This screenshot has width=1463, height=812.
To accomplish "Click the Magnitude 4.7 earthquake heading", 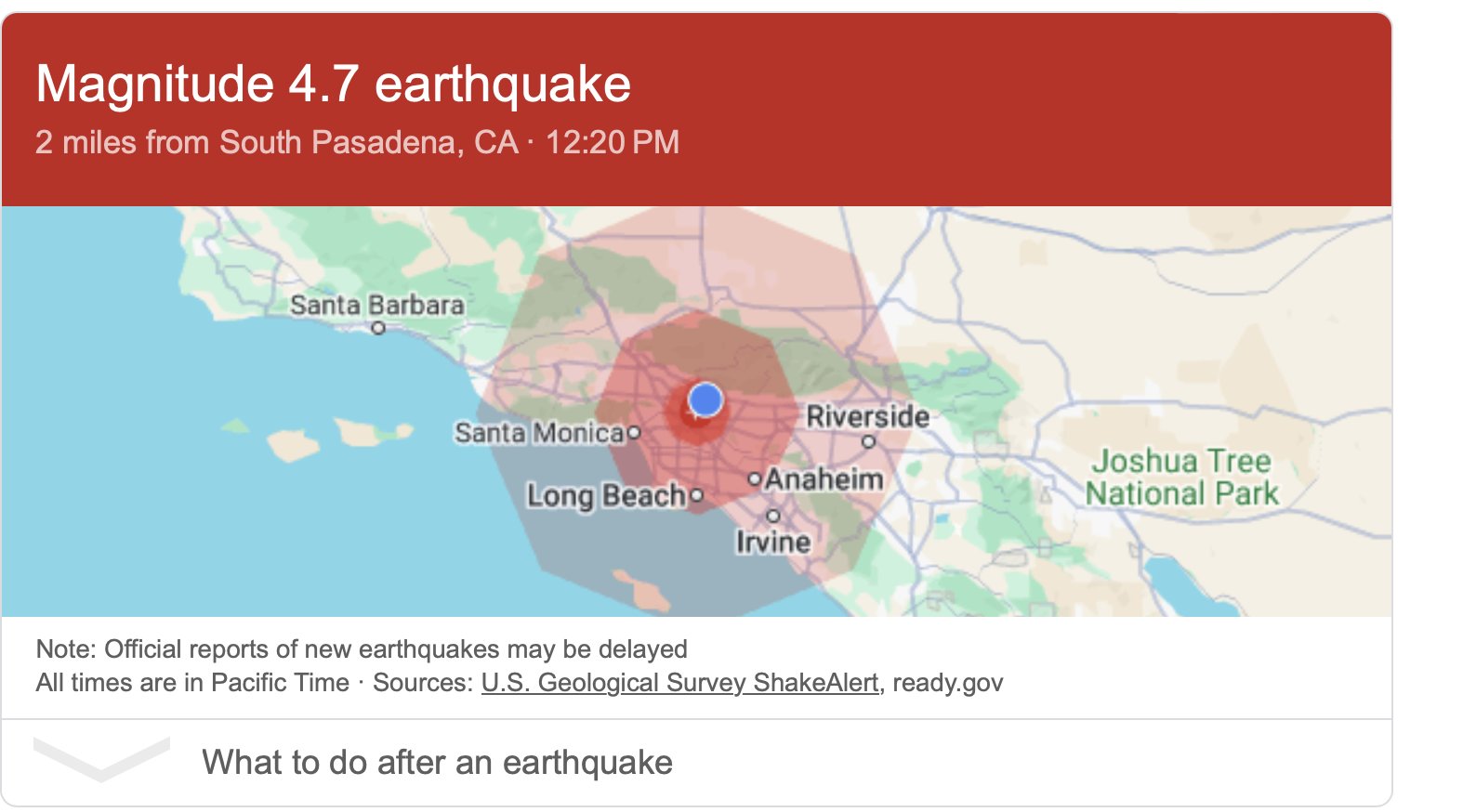I will pyautogui.click(x=334, y=84).
